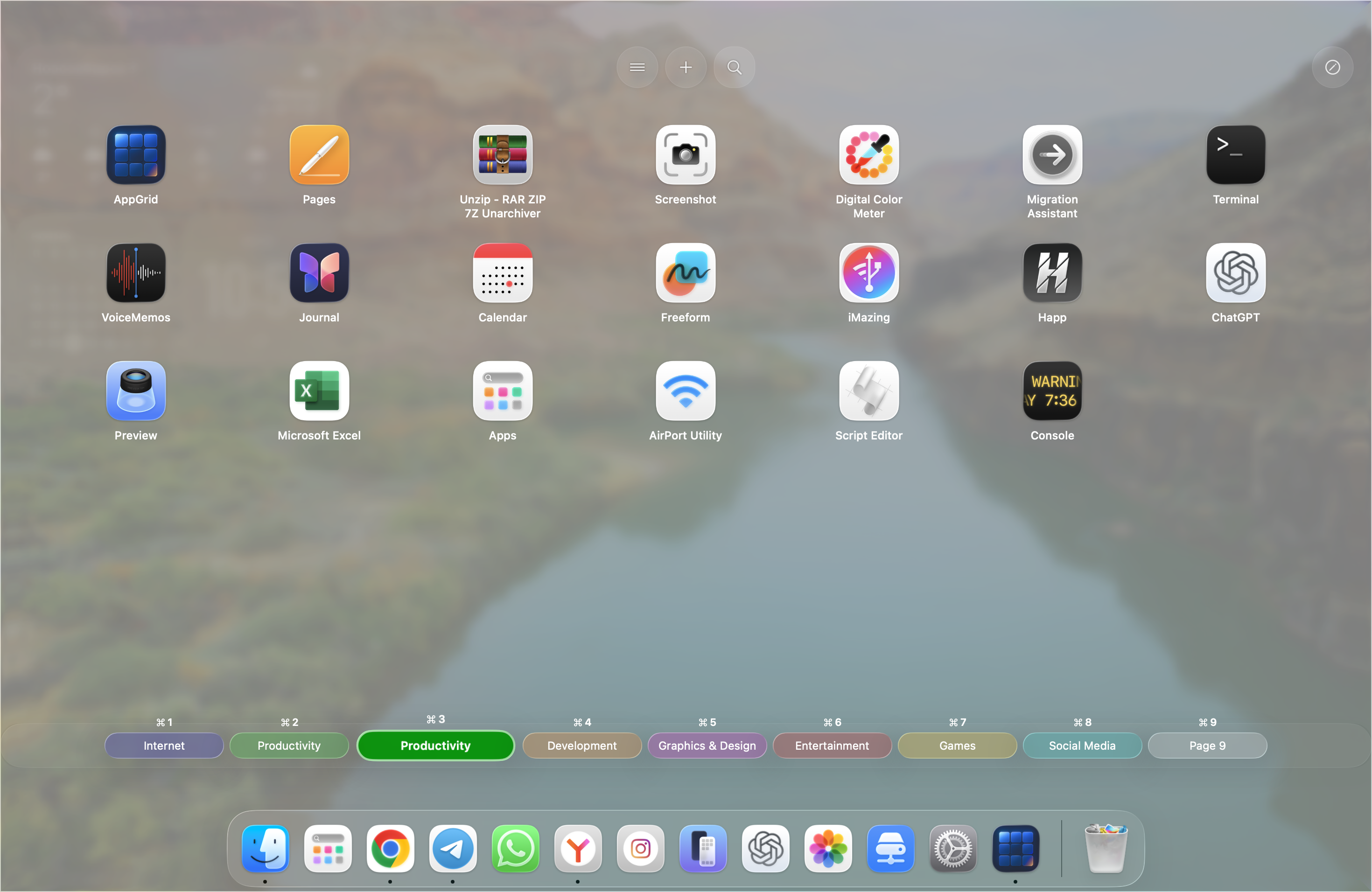1372x892 pixels.
Task: Launch Console
Action: (1052, 390)
